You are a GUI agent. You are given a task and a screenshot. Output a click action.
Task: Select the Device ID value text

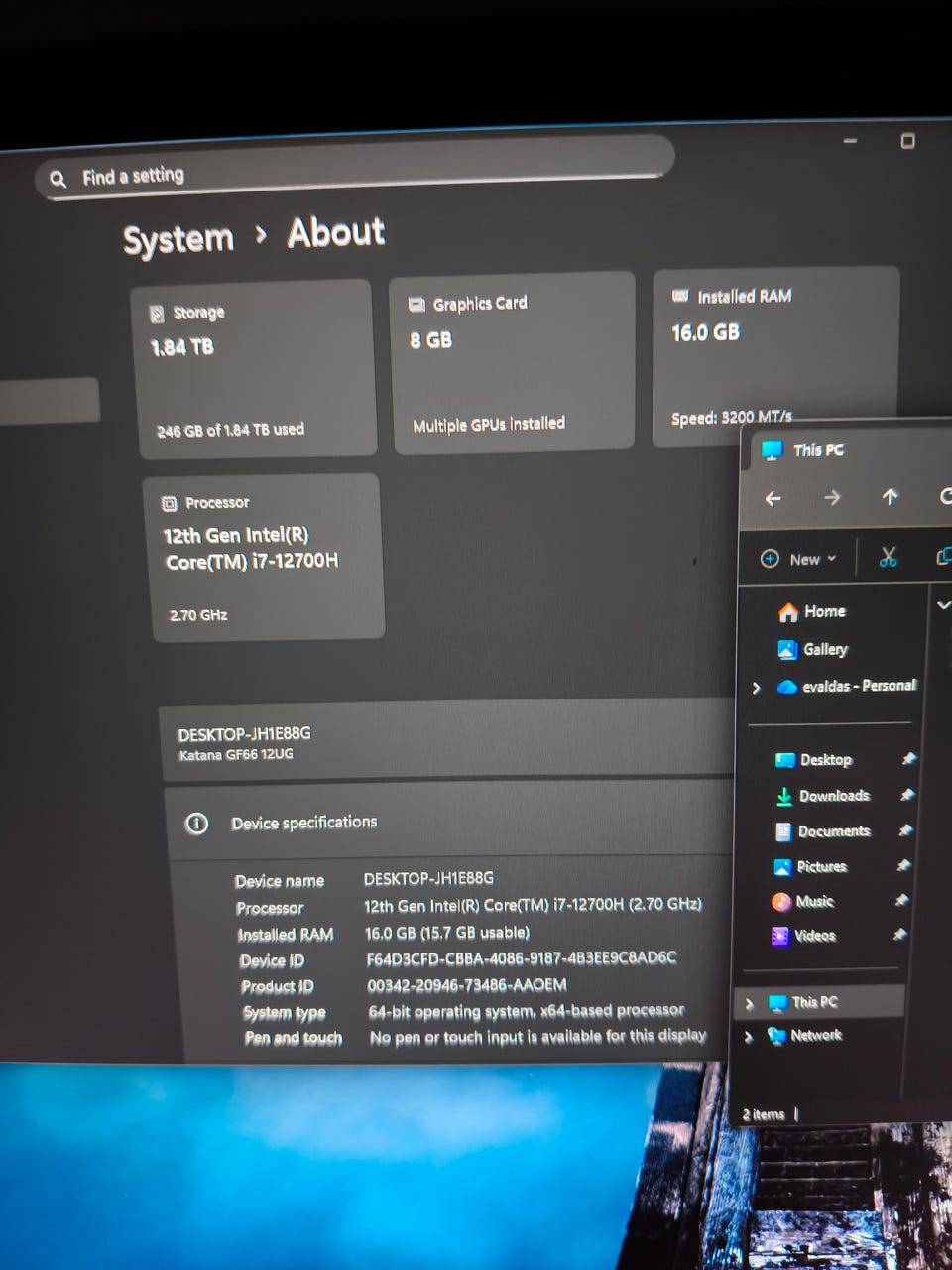click(522, 958)
